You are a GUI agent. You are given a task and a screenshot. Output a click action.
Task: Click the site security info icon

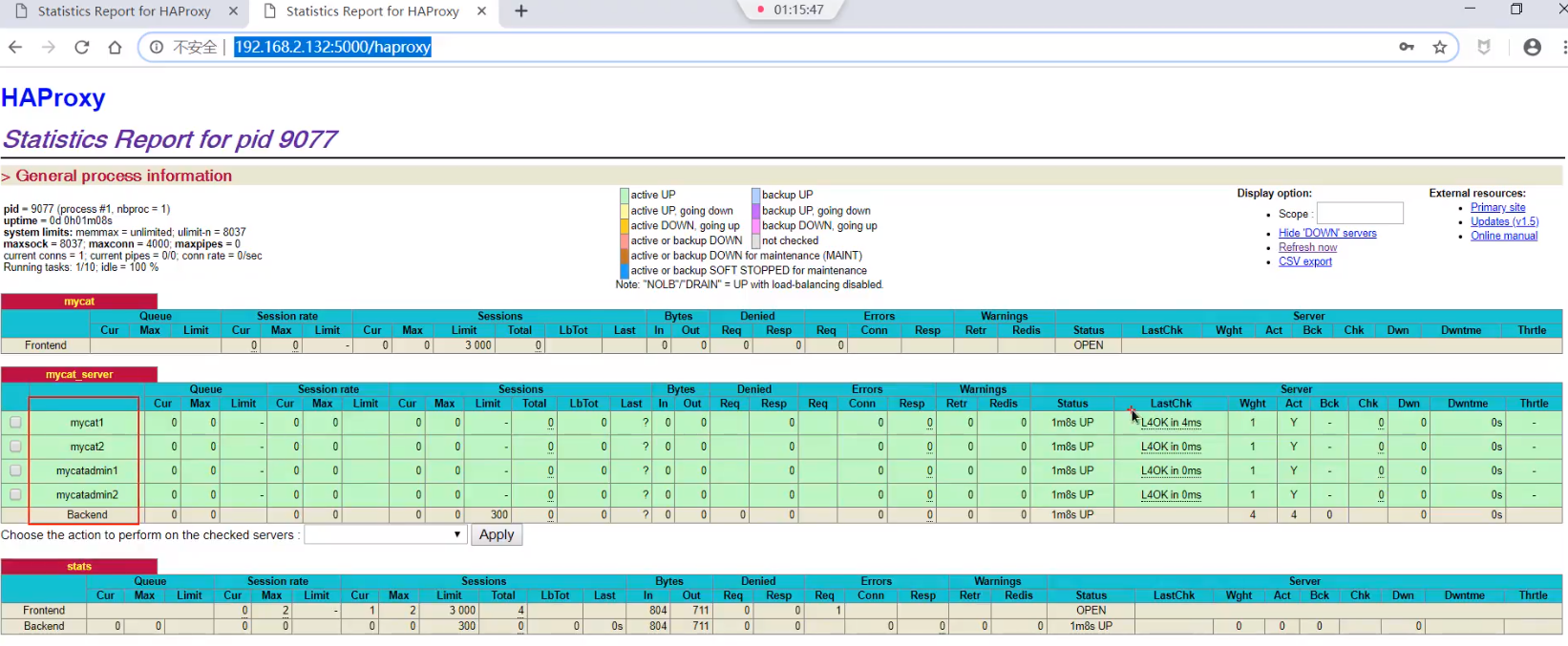click(x=157, y=48)
